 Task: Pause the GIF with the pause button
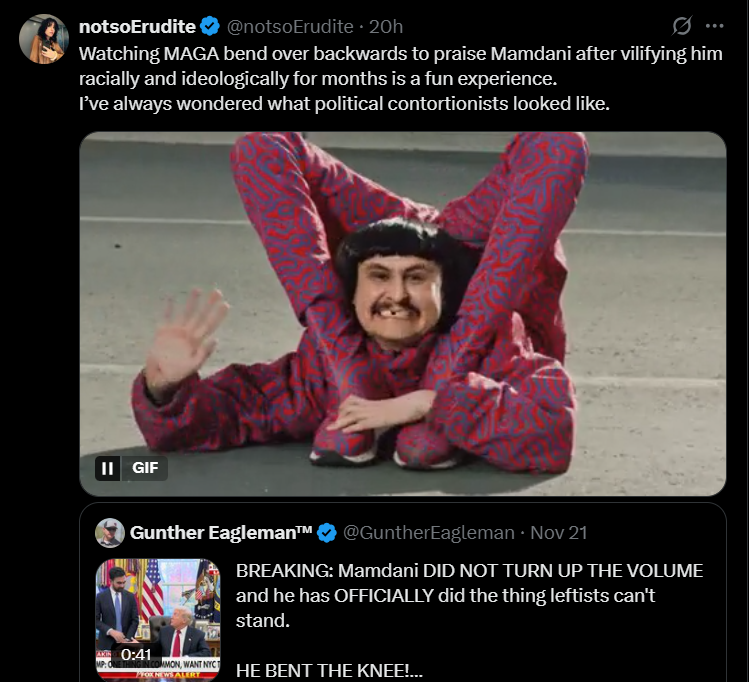click(x=107, y=468)
